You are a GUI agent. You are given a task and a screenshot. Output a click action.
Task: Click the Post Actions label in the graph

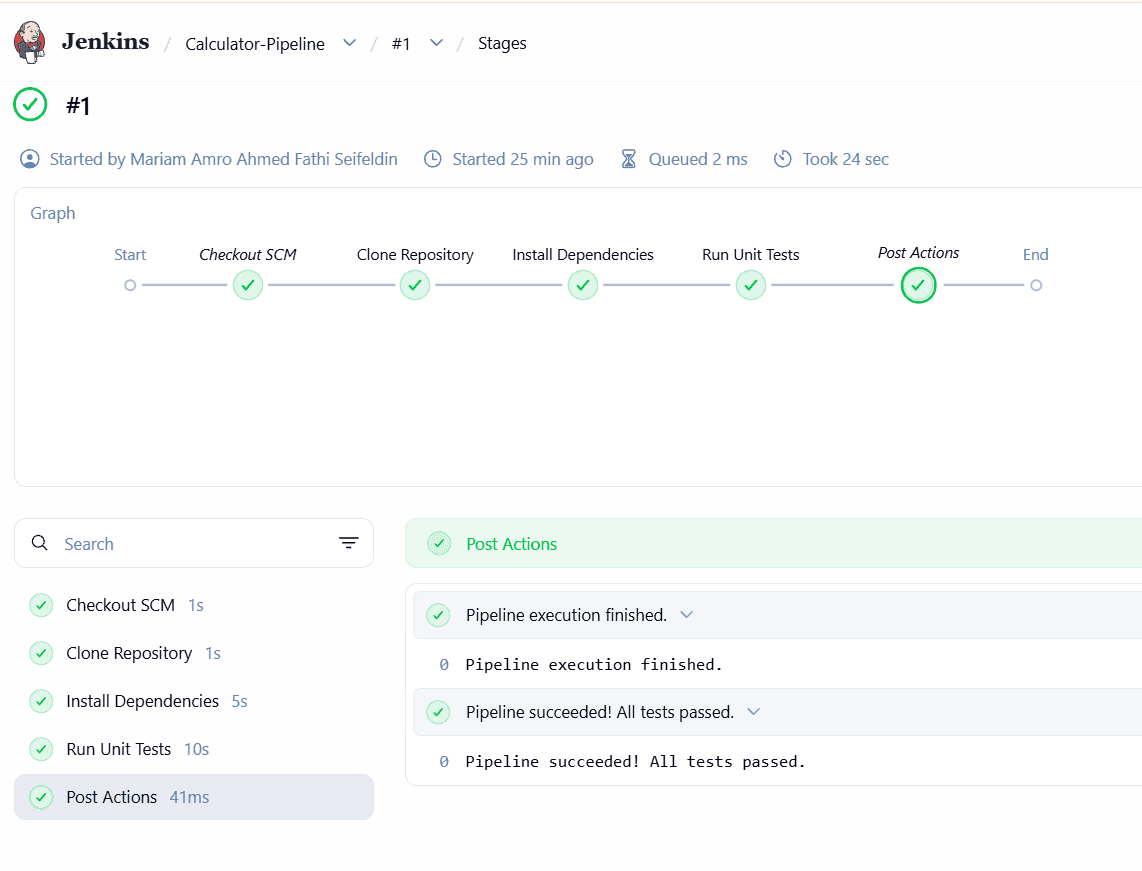point(918,253)
